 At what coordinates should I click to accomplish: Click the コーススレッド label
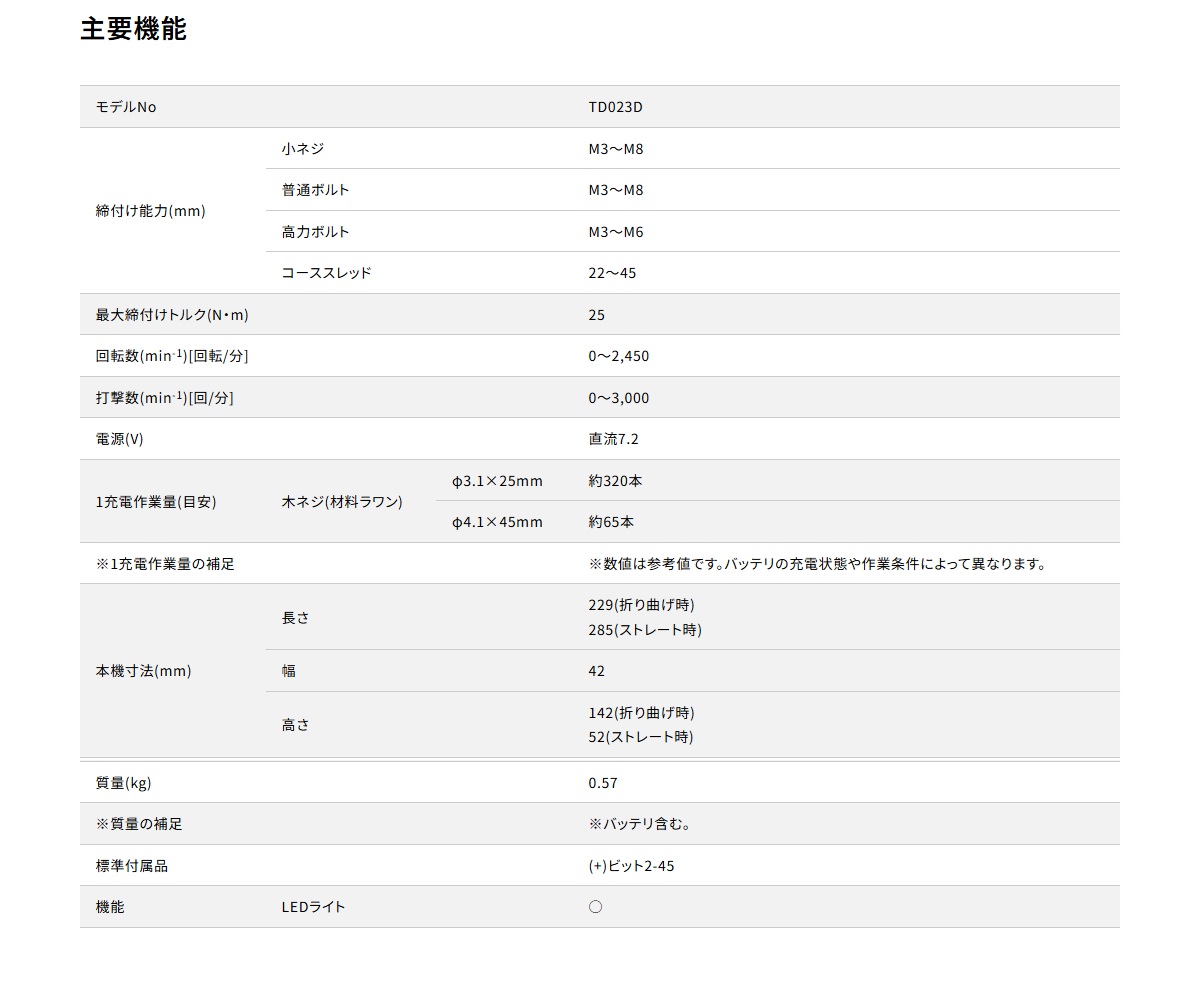click(x=326, y=273)
